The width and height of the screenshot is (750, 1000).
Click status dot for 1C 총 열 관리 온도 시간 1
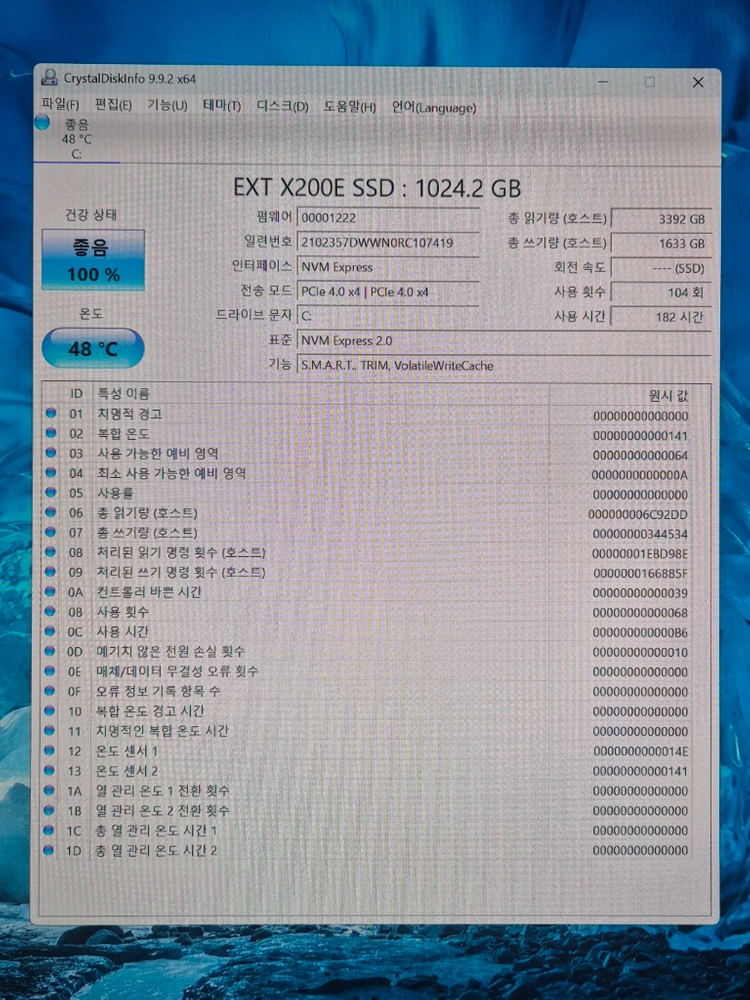pyautogui.click(x=50, y=830)
